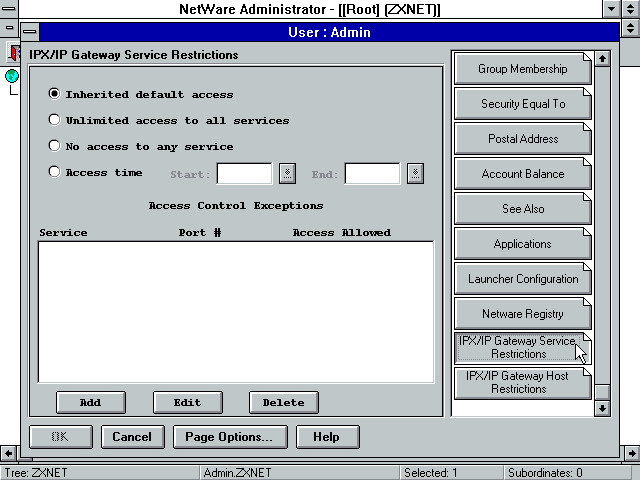Choose No access to any service

(x=141, y=146)
